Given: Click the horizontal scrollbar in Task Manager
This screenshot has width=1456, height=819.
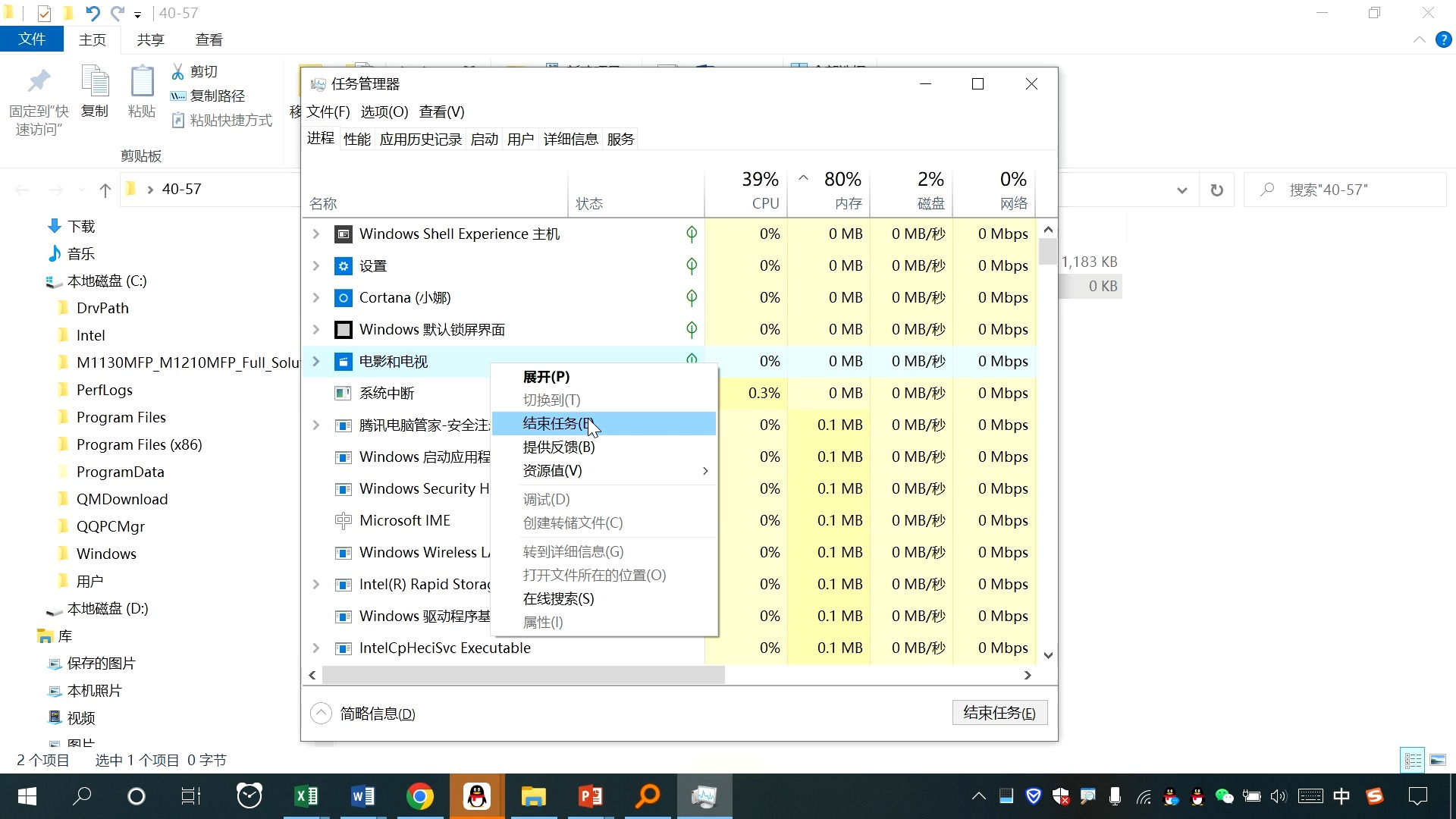Looking at the screenshot, I should 523,675.
